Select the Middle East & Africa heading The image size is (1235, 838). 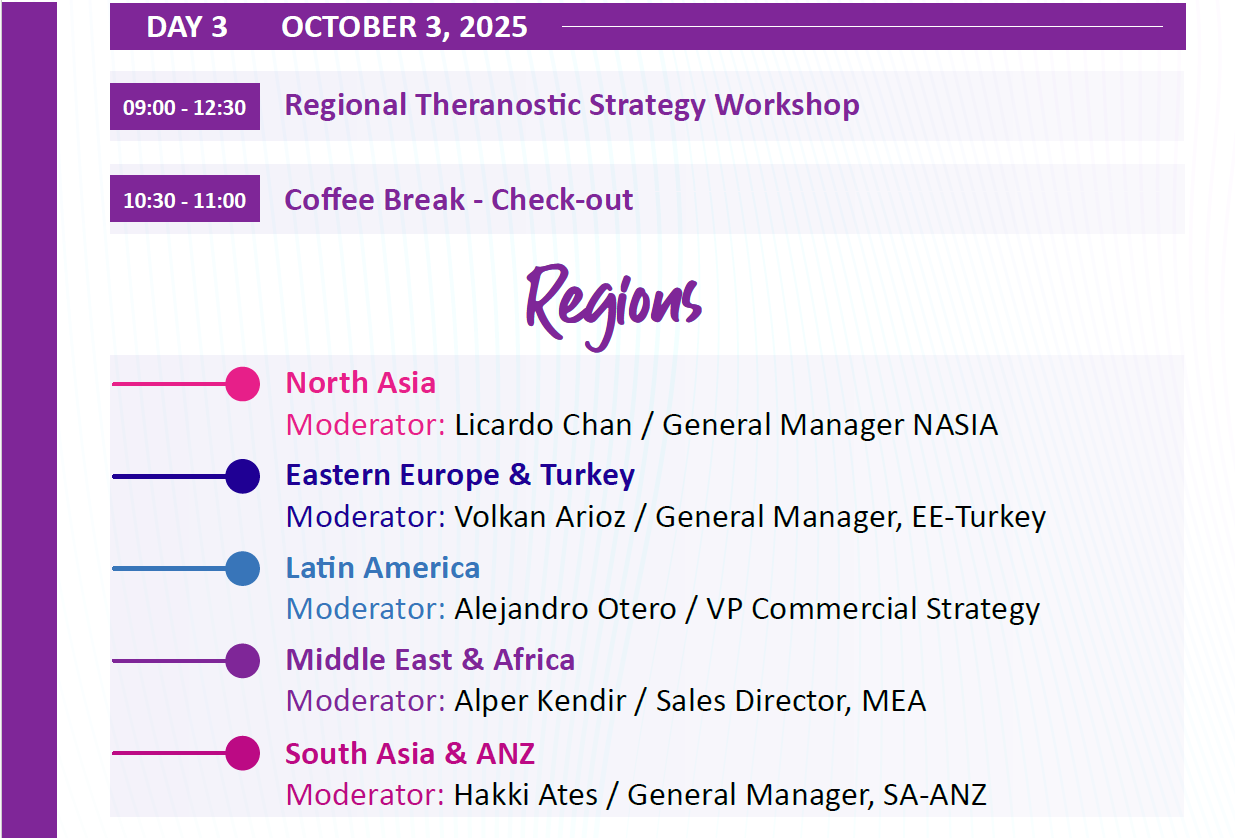(430, 660)
